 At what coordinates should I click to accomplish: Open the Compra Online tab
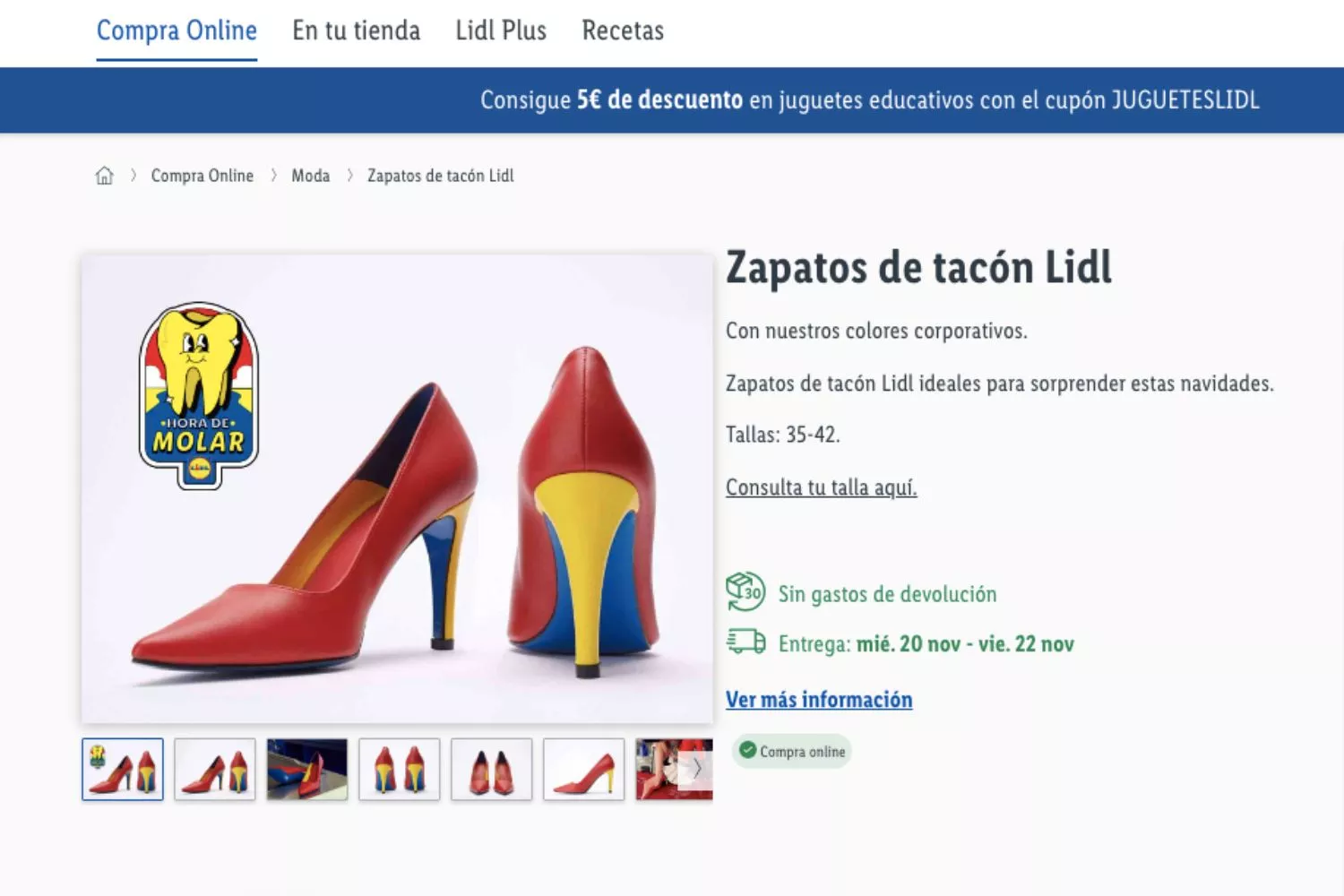pyautogui.click(x=177, y=30)
